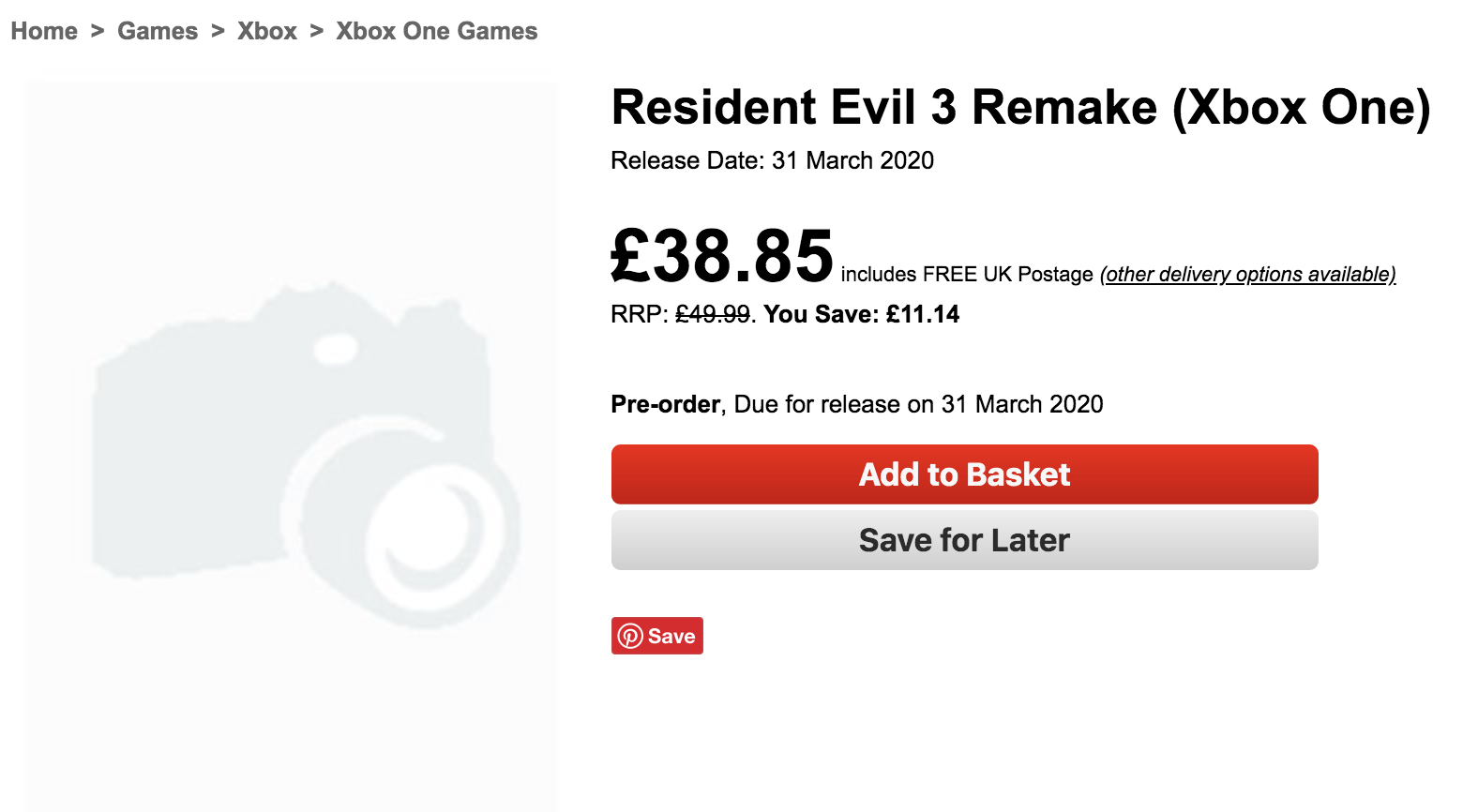Click the Release Date line under title
The width and height of the screenshot is (1463, 812).
coord(772,160)
